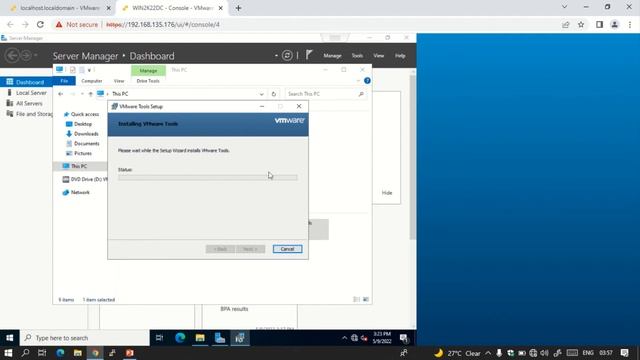Go up one folder in Explorer
Image resolution: width=640 pixels, height=360 pixels.
pos(90,94)
